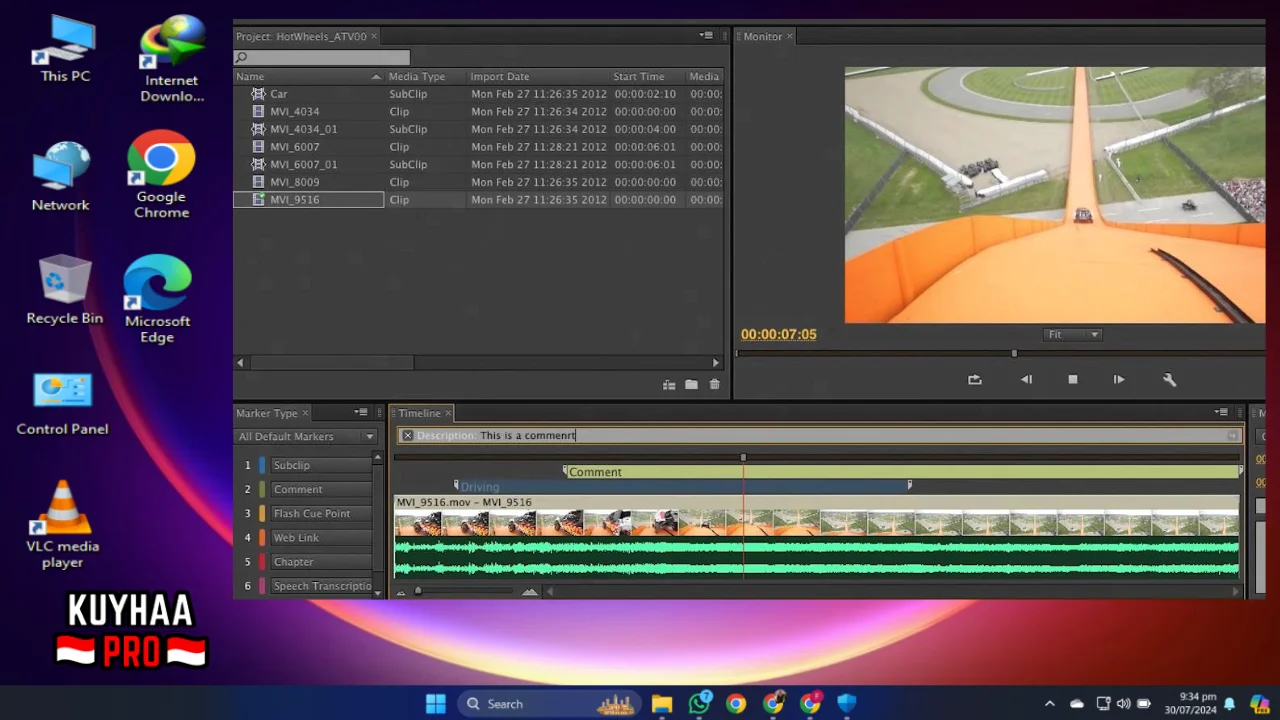Click the Timeline zoom-out mountain icon
Image resolution: width=1280 pixels, height=720 pixels.
pos(401,592)
